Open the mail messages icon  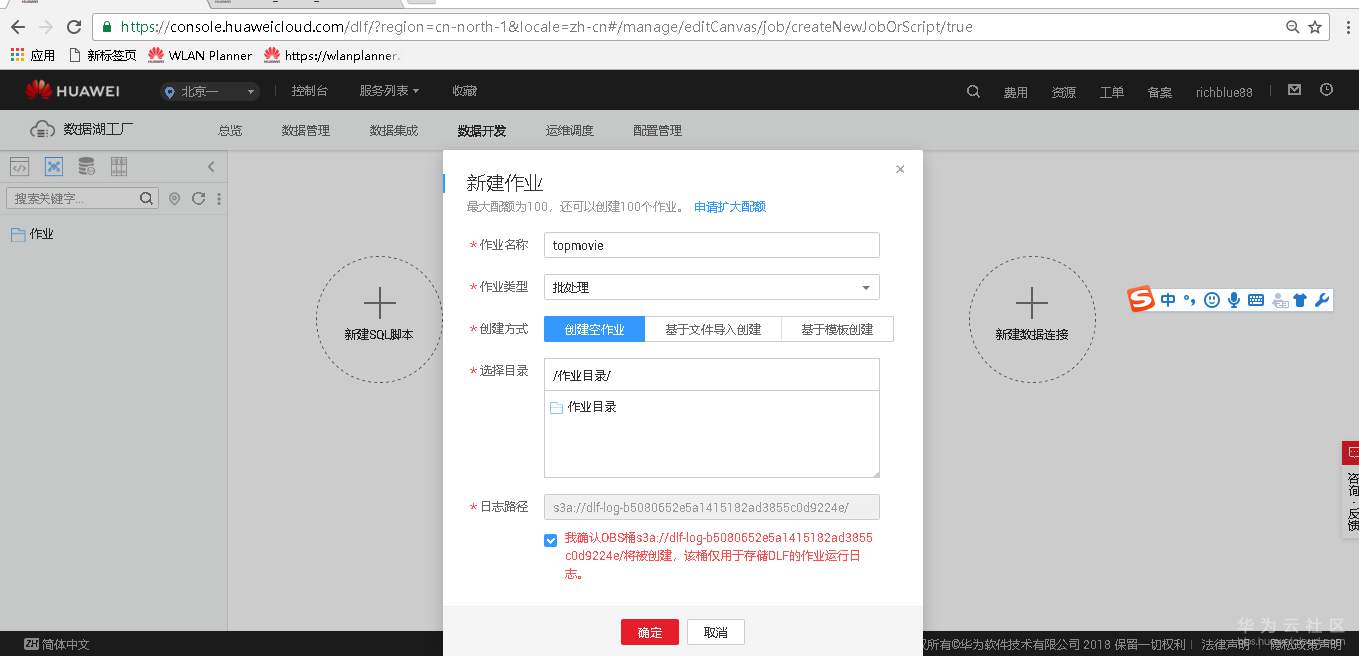[1295, 90]
